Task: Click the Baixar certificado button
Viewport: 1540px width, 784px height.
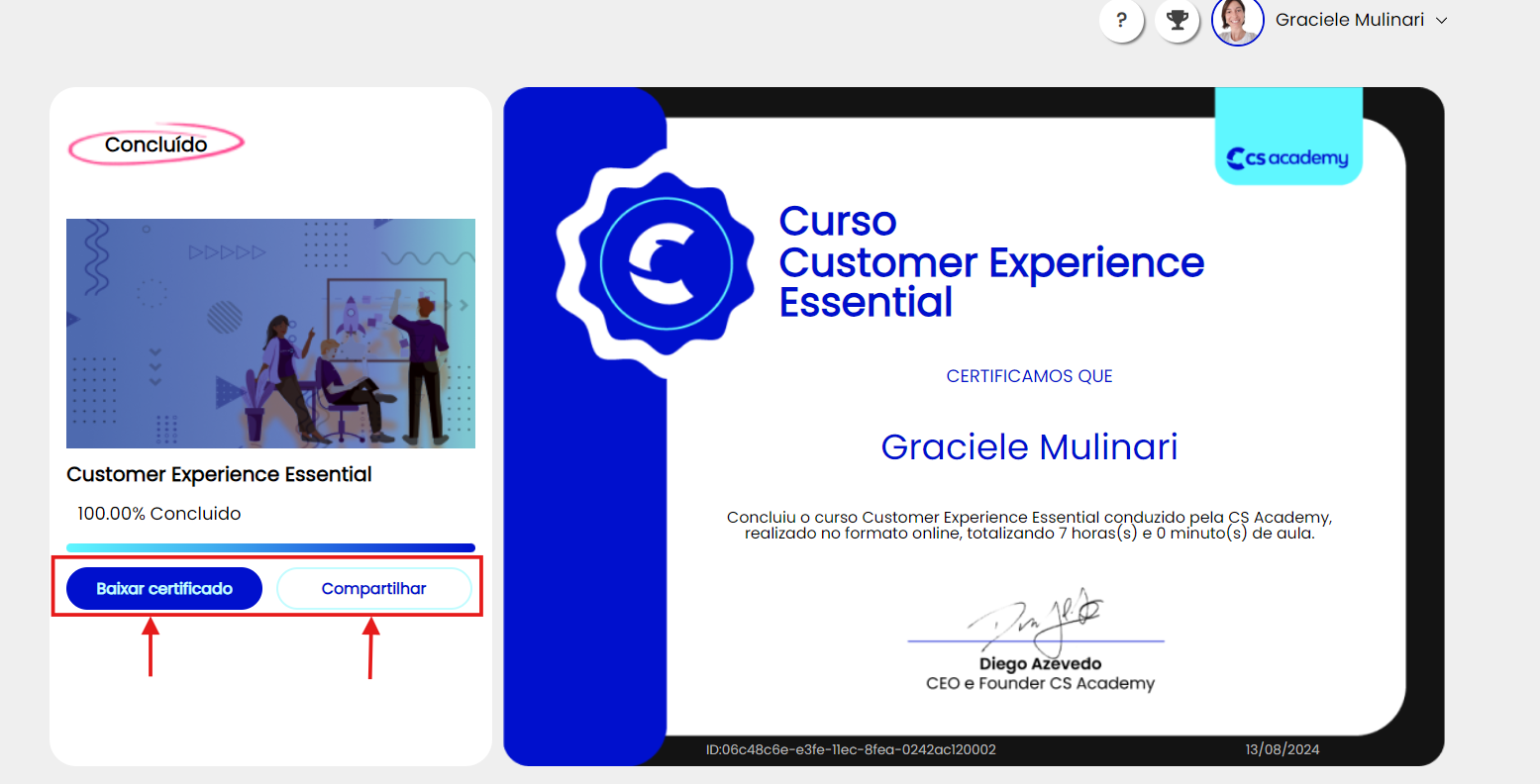Action: coord(164,588)
